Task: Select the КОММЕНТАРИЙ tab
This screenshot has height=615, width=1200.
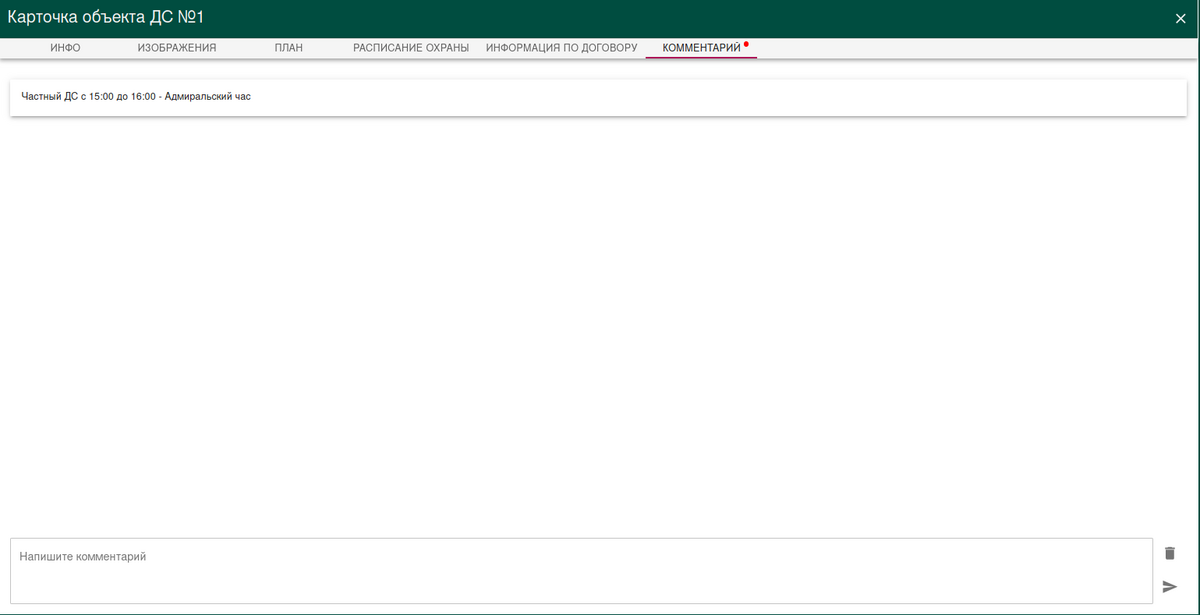Action: coord(701,48)
